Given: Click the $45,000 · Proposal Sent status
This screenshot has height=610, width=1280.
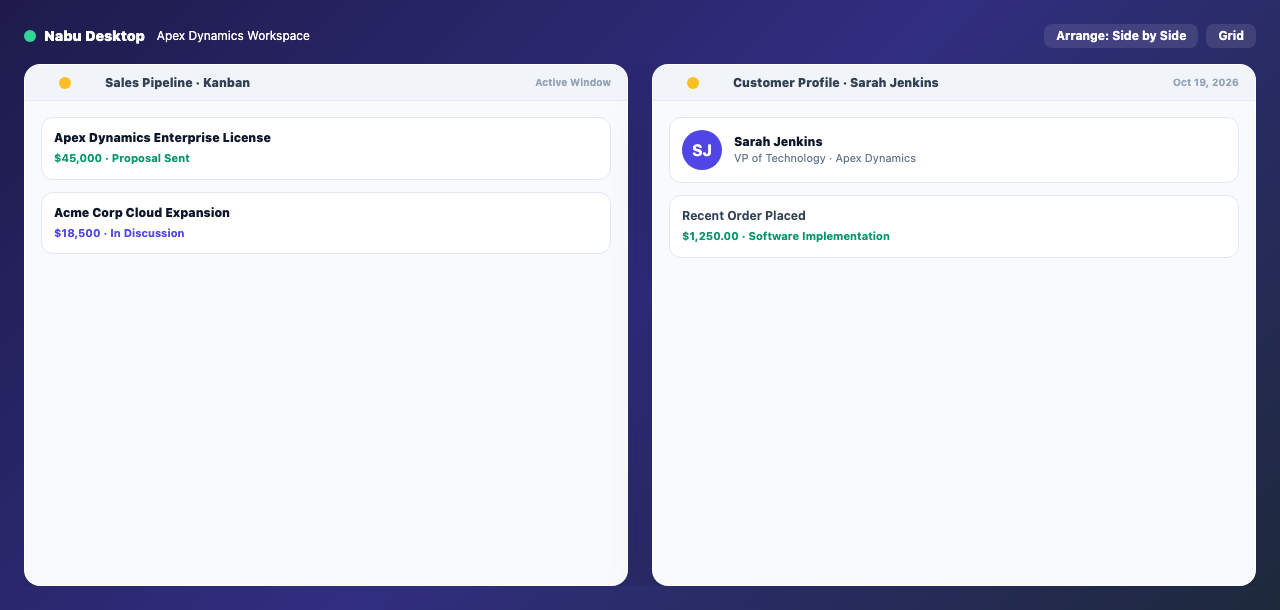Looking at the screenshot, I should click(122, 158).
